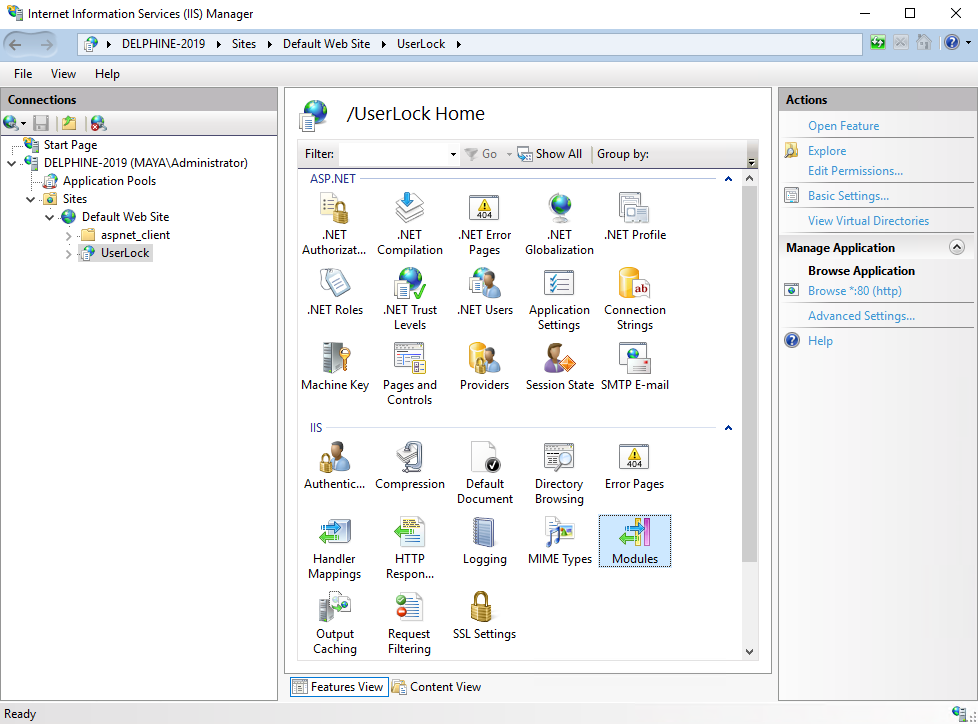Open the Session State feature

[x=559, y=359]
